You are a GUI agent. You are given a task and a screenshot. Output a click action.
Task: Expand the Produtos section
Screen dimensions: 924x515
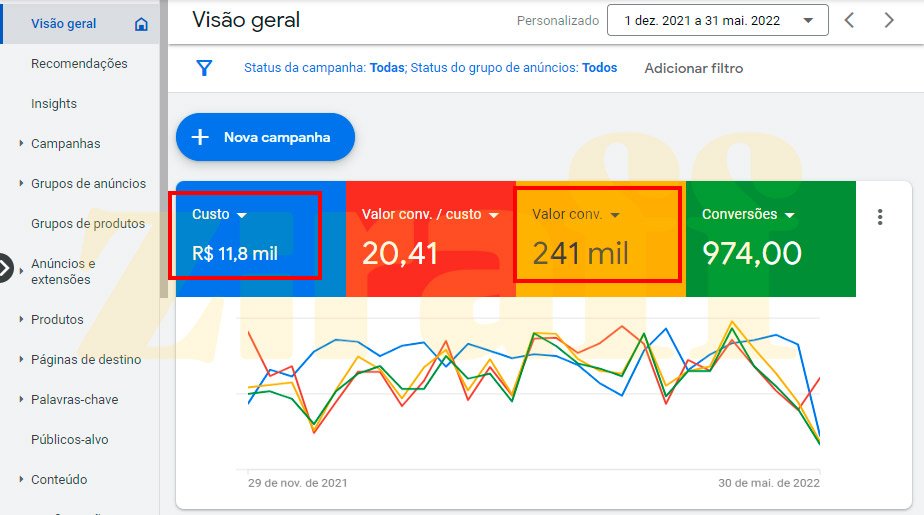coord(21,319)
